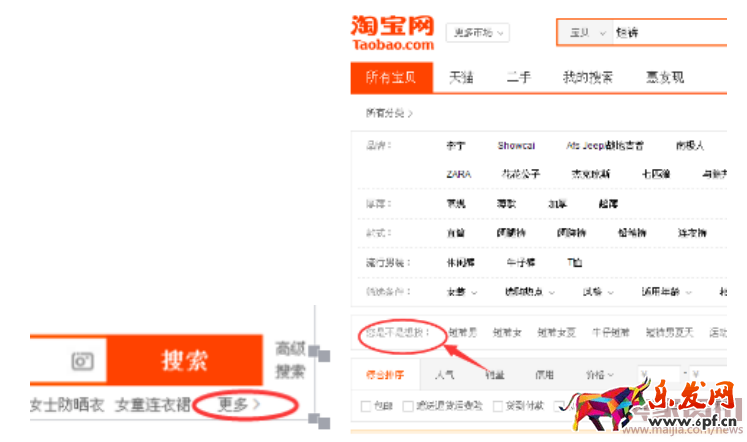Filter by brand 南极人

[690, 146]
